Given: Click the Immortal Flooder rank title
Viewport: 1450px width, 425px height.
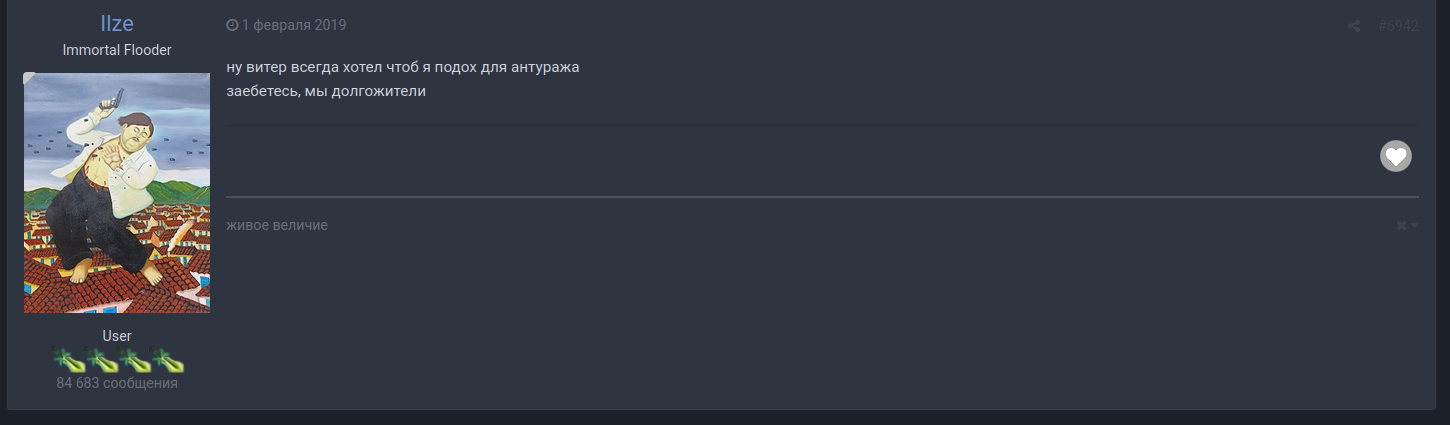Looking at the screenshot, I should pyautogui.click(x=117, y=50).
